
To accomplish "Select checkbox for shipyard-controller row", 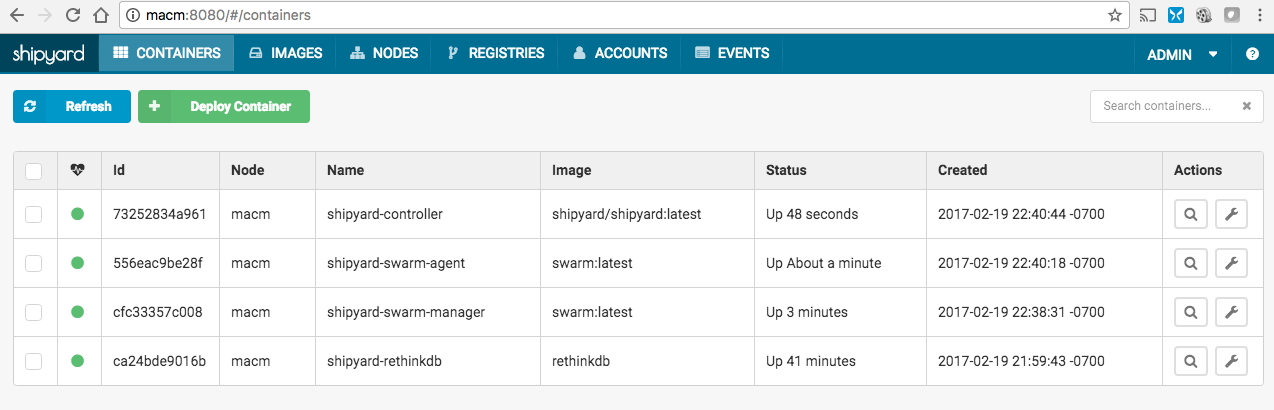I will click(34, 214).
